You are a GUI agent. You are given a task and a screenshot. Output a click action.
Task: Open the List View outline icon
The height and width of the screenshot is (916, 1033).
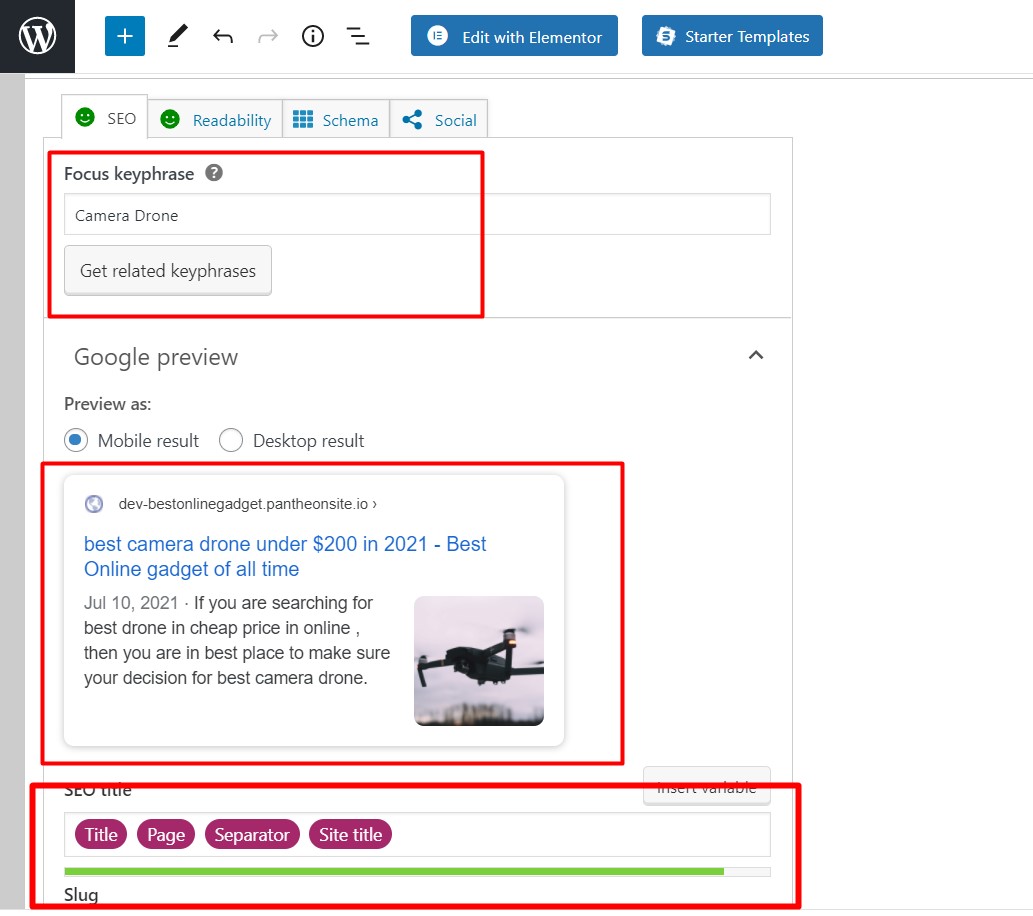coord(357,35)
